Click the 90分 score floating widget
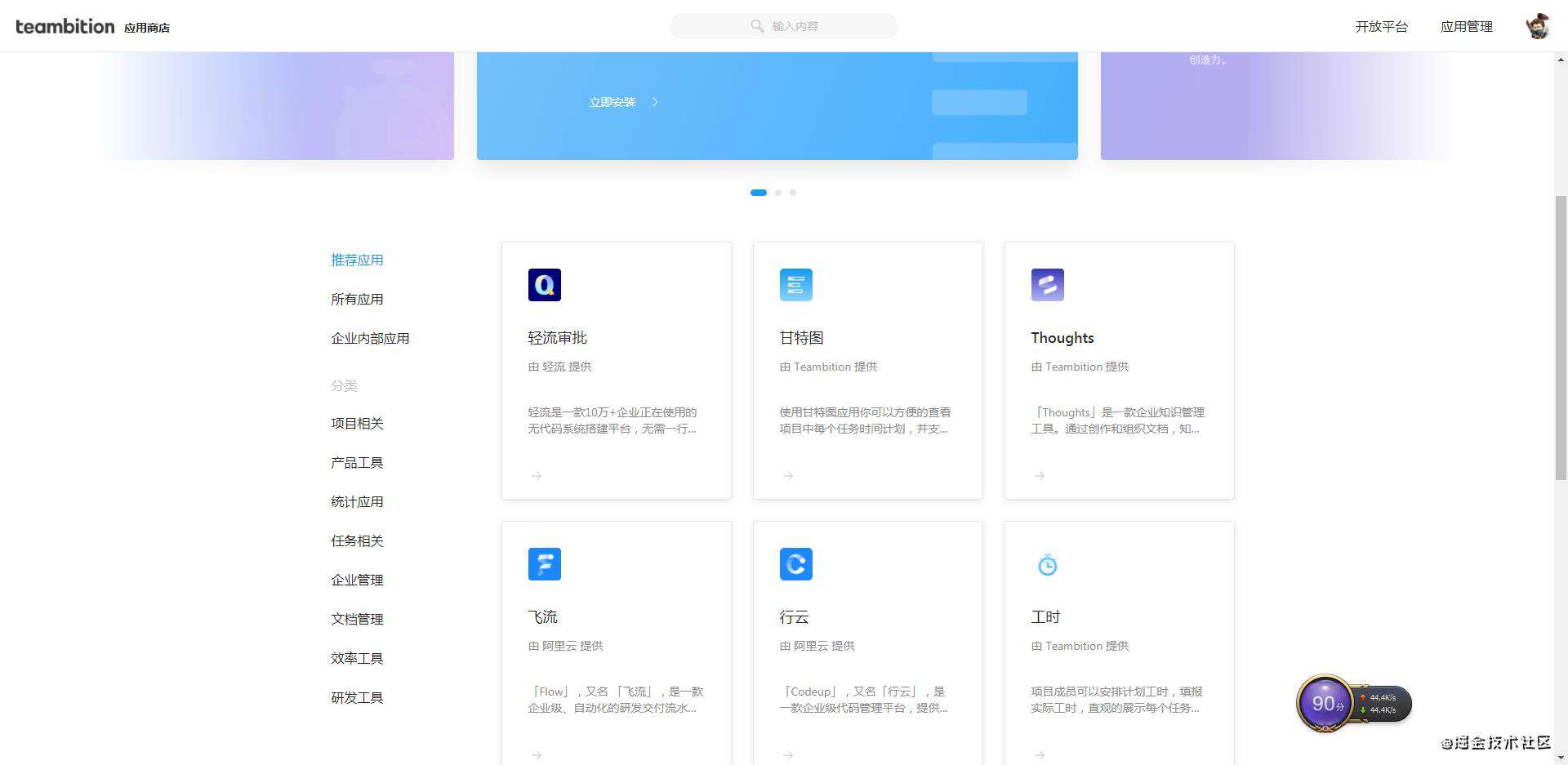Image resolution: width=1568 pixels, height=765 pixels. click(1353, 703)
